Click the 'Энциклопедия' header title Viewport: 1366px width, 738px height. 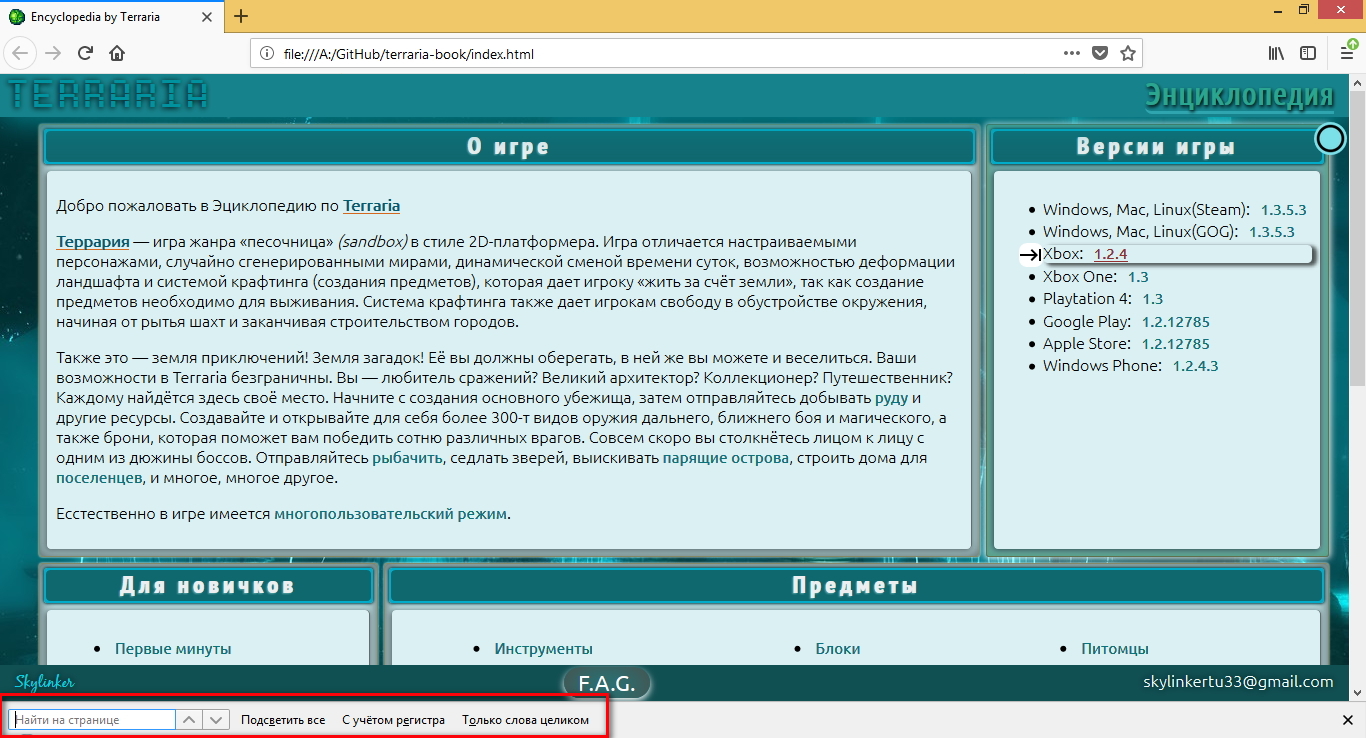coord(1240,96)
